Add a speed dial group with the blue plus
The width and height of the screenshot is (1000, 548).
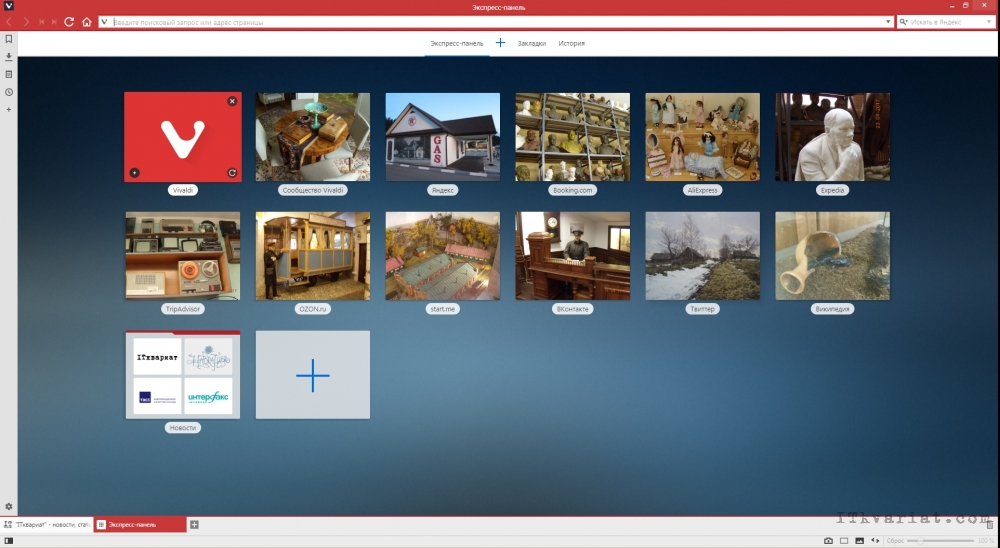501,43
